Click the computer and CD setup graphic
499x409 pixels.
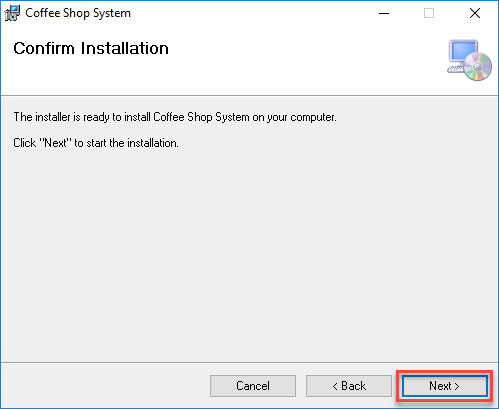tap(469, 60)
